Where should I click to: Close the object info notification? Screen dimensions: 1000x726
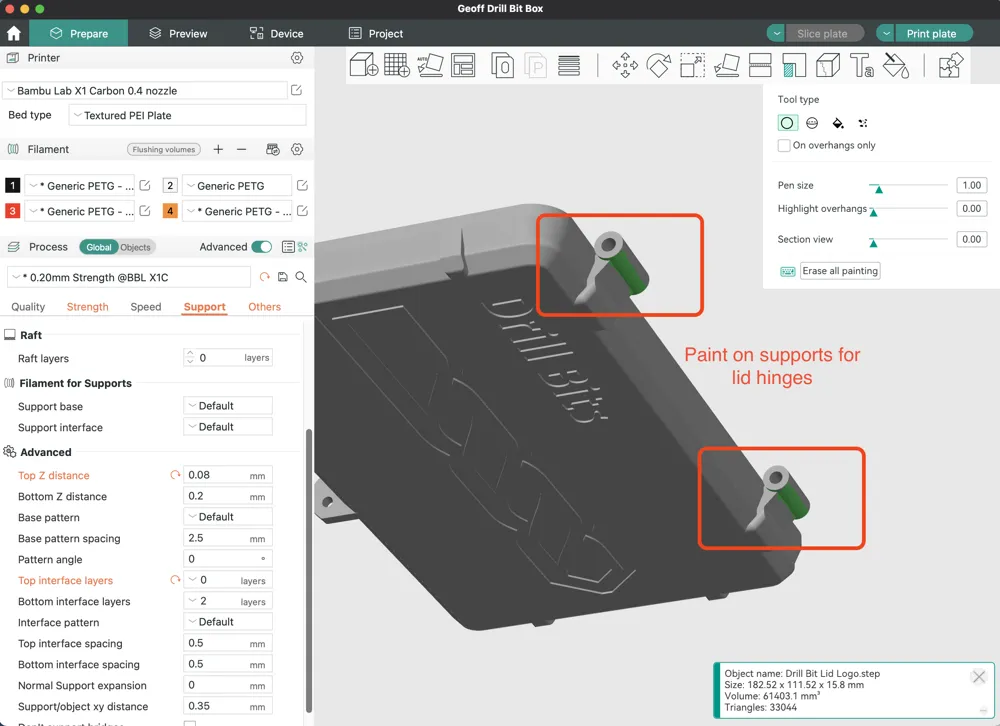pyautogui.click(x=978, y=676)
